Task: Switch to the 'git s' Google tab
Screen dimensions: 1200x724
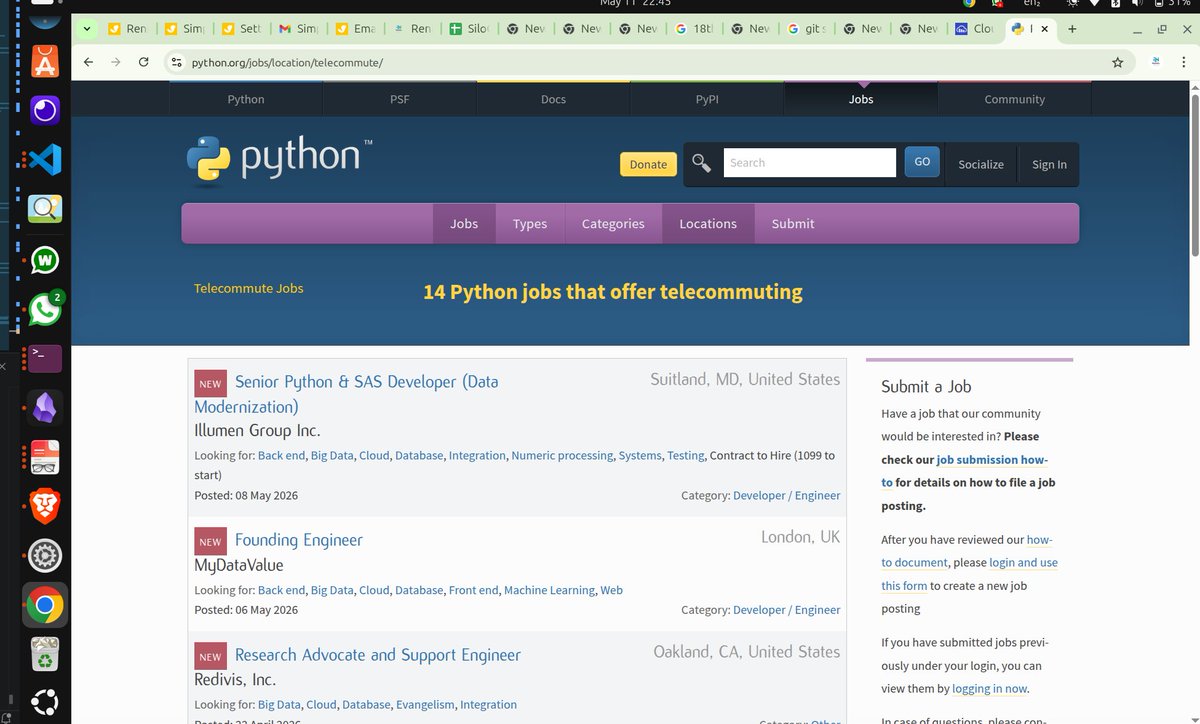Action: click(x=808, y=29)
